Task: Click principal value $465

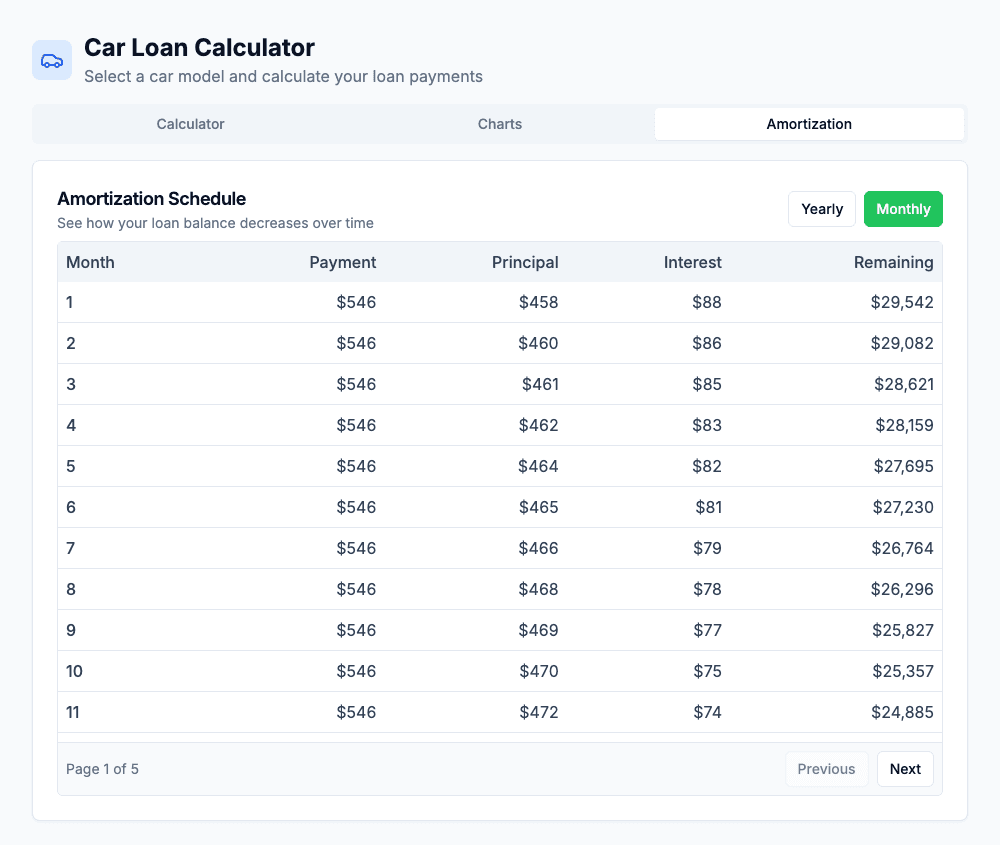Action: [538, 507]
